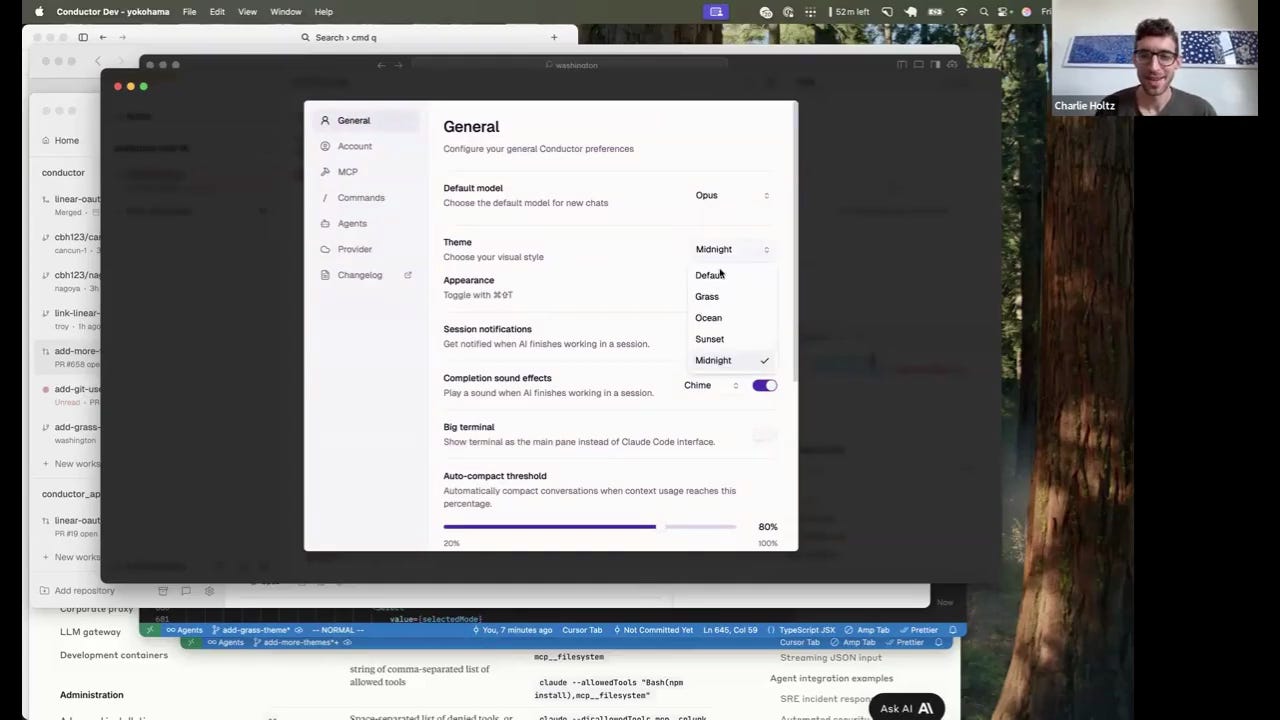This screenshot has height=720, width=1280.
Task: Click Not Committed Yet in status bar
Action: pos(652,630)
